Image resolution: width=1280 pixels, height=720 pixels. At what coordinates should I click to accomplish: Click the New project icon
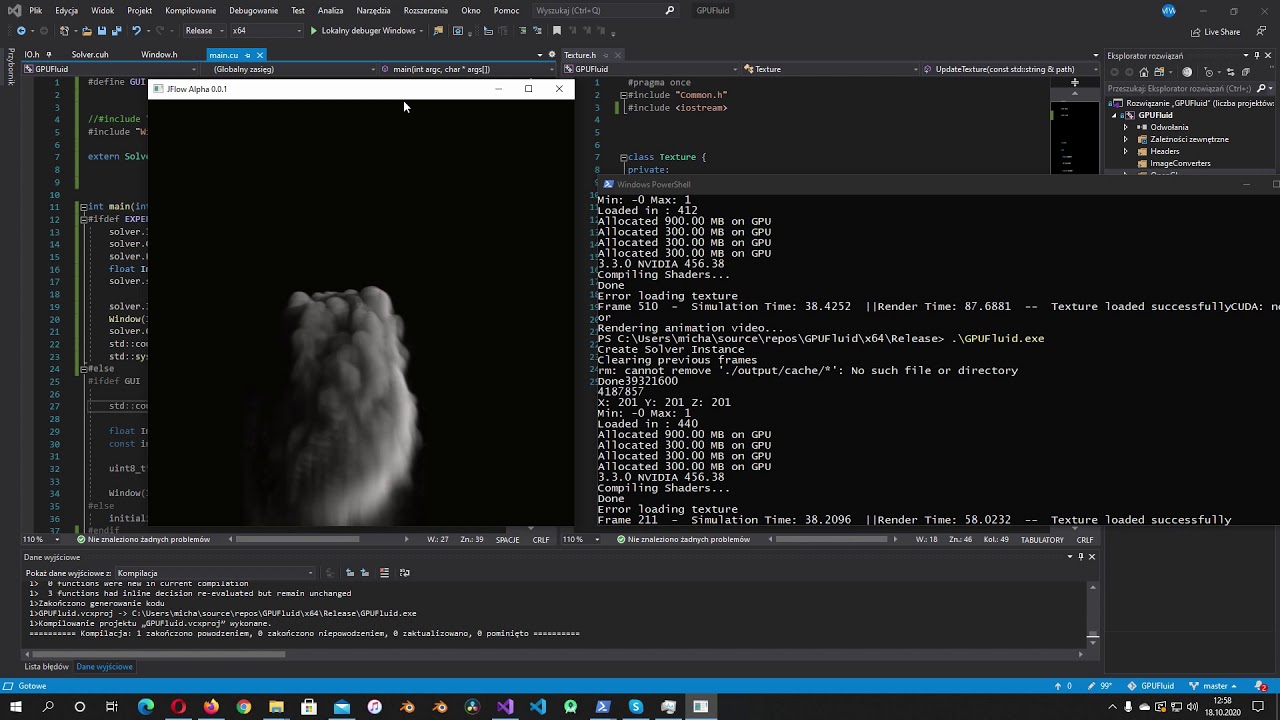tap(63, 31)
